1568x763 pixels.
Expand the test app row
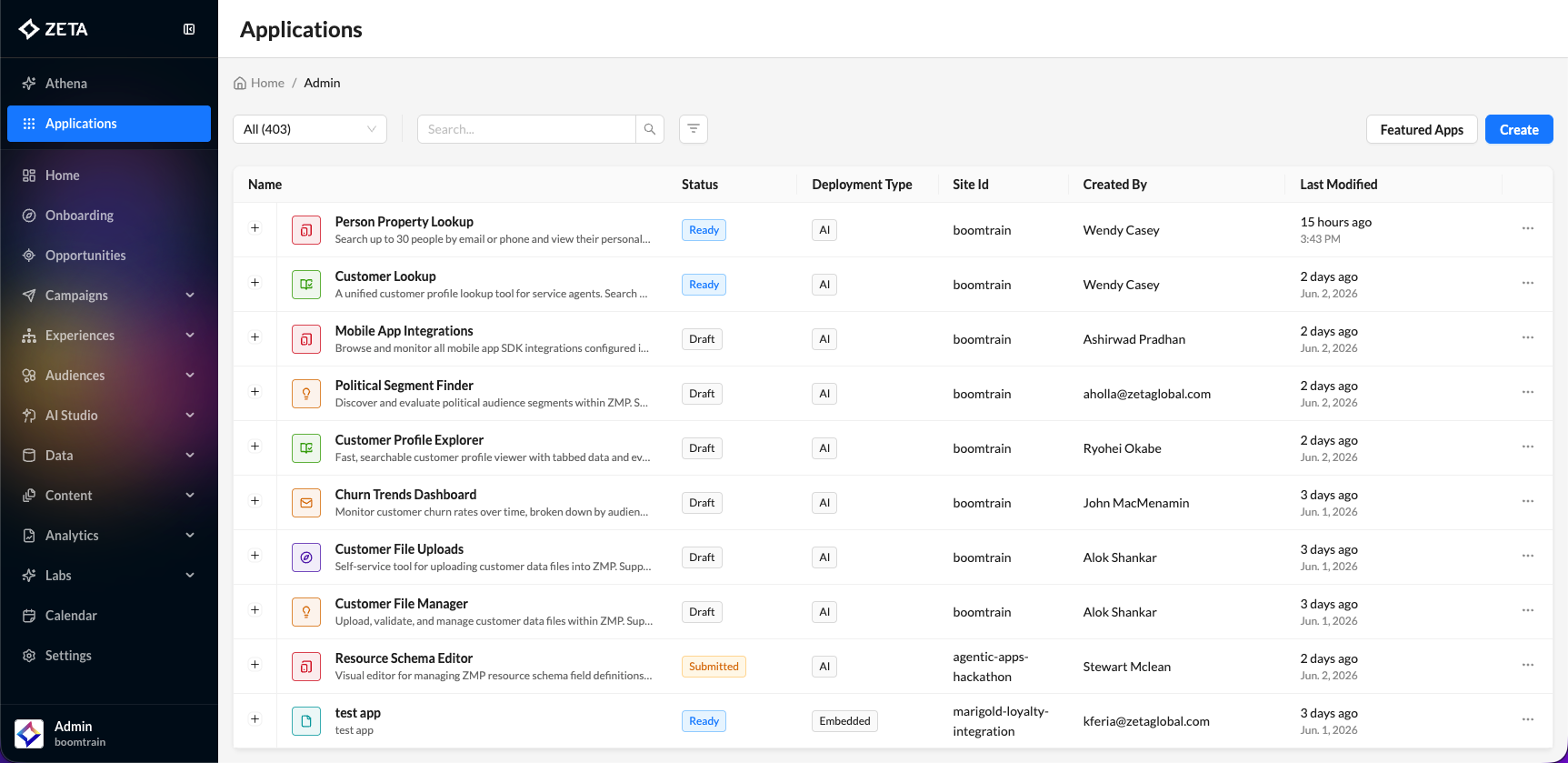pyautogui.click(x=255, y=719)
